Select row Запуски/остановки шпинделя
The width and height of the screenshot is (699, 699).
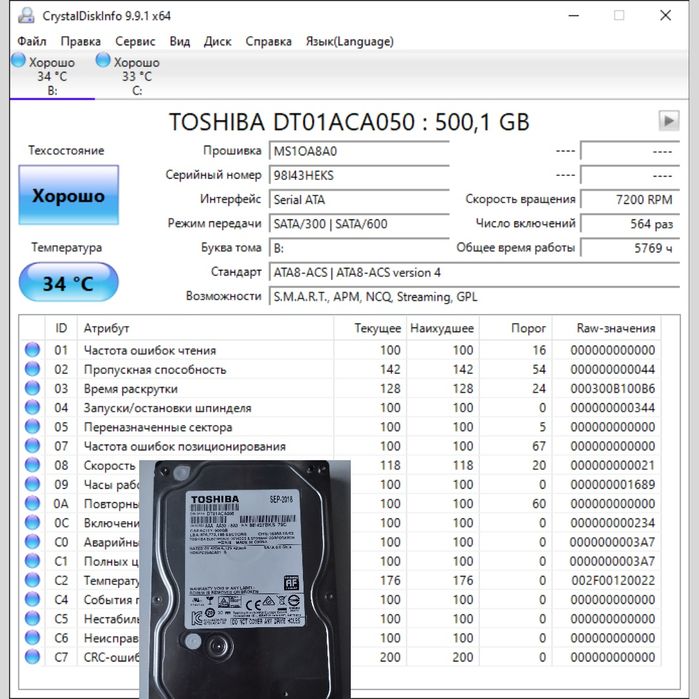coord(340,407)
